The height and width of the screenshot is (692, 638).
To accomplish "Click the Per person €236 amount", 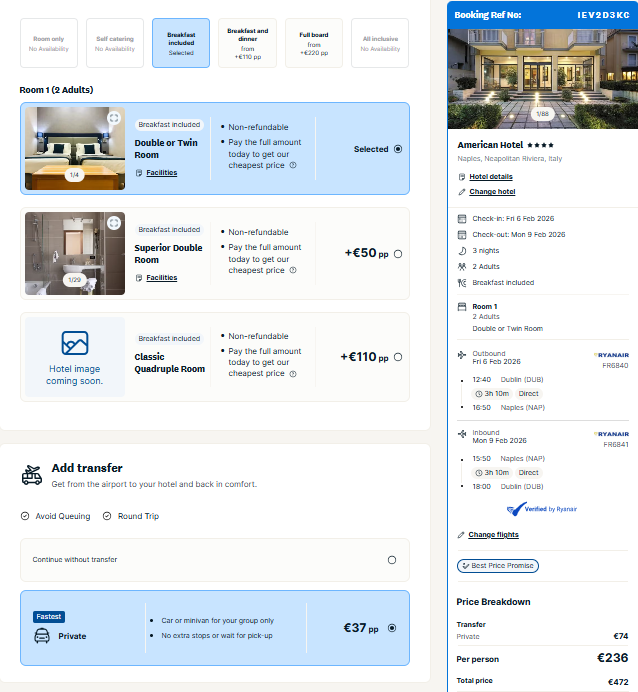I will 612,658.
